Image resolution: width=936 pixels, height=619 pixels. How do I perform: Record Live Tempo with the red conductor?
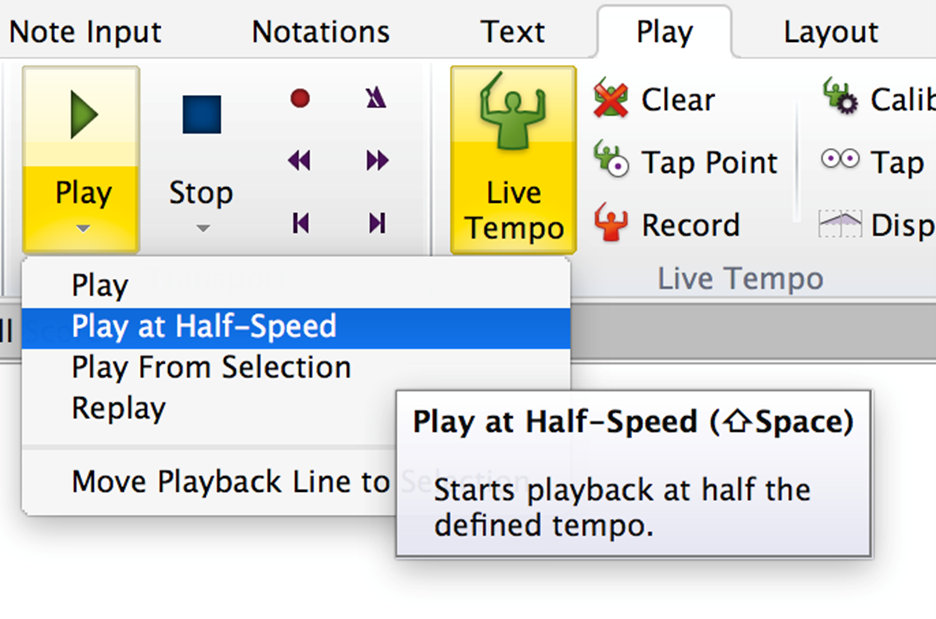[611, 223]
